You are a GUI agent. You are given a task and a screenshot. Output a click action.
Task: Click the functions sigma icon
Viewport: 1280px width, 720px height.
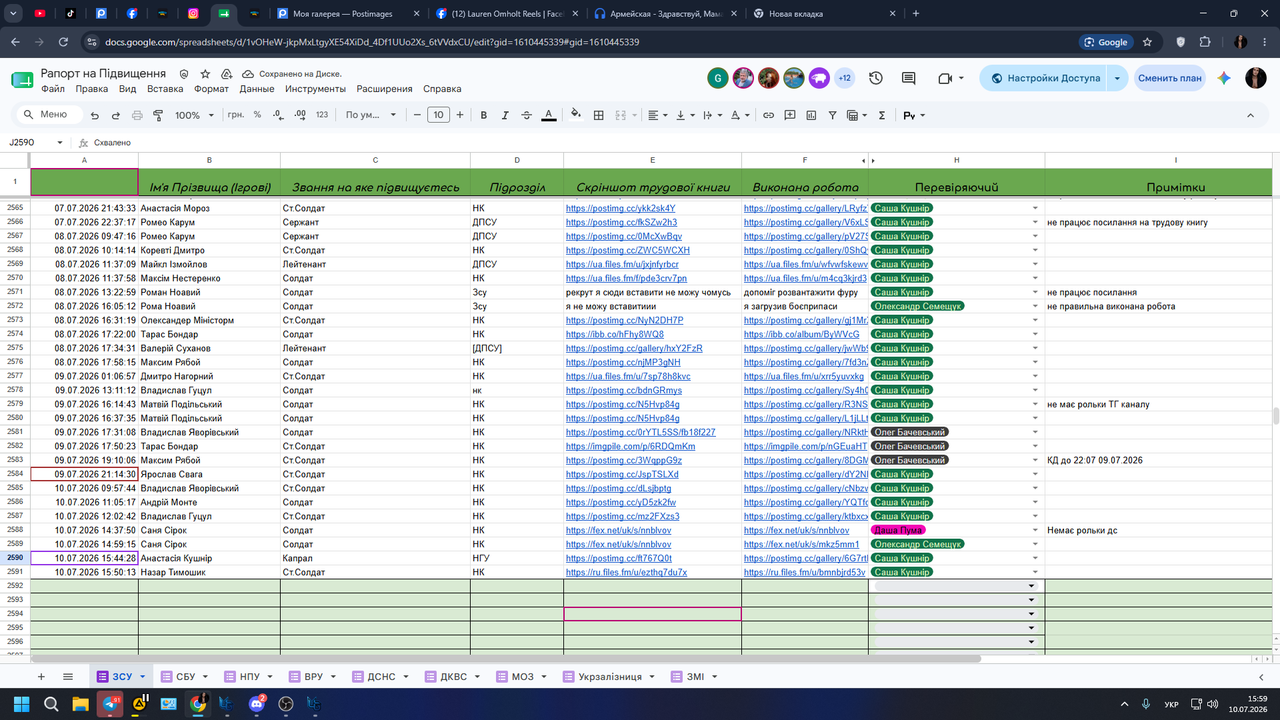(881, 115)
